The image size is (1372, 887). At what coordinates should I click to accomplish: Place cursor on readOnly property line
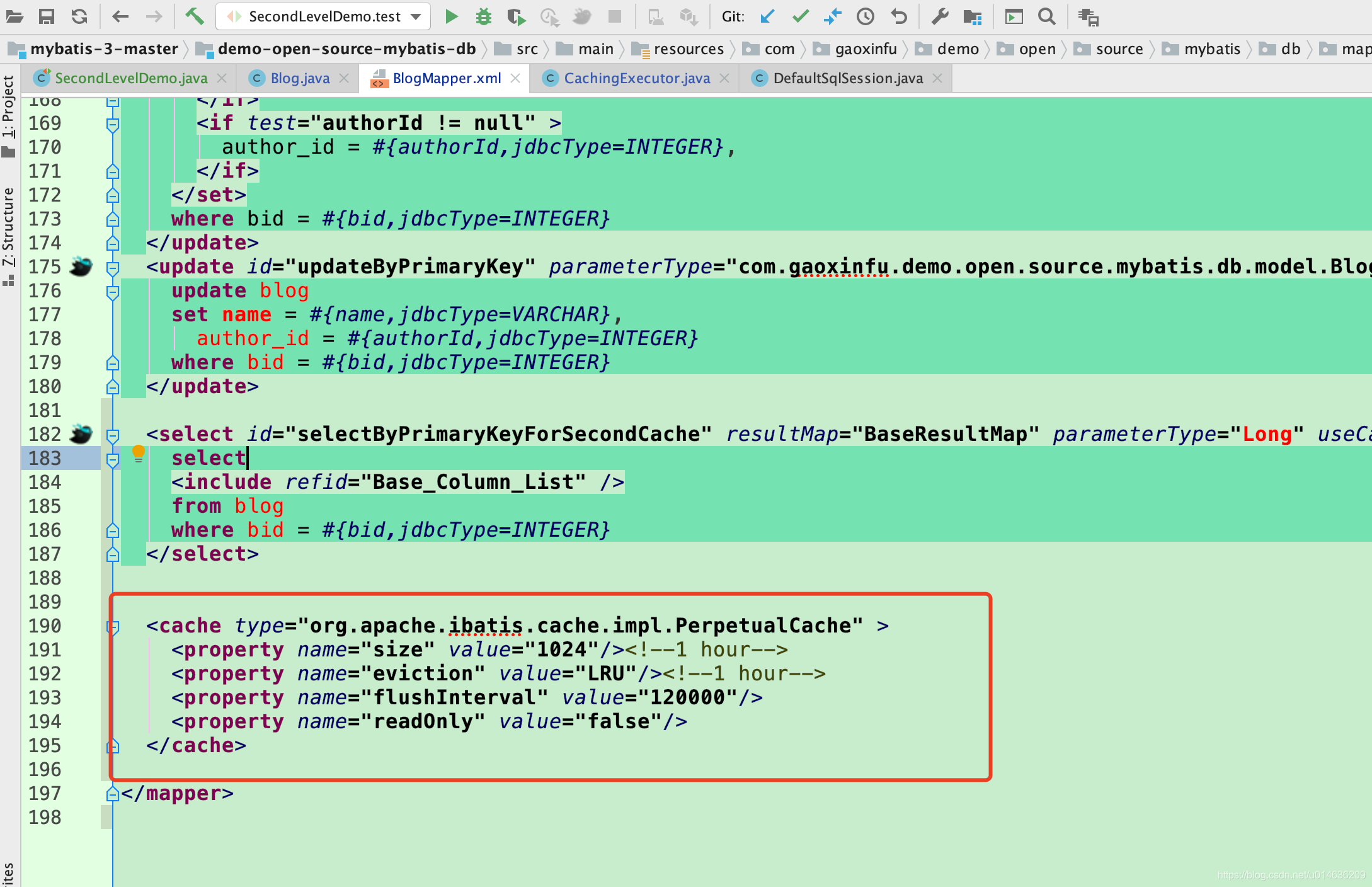[x=429, y=721]
